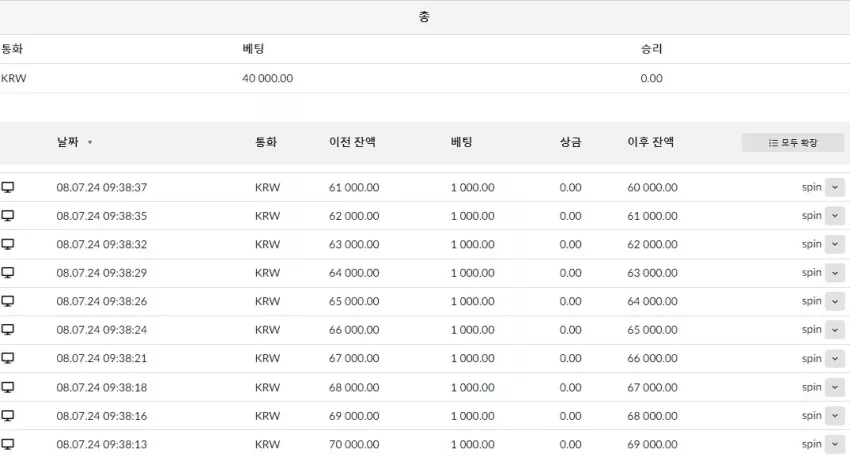850x457 pixels.
Task: Expand the 09:38:18 spin details arrow
Action: pos(835,388)
